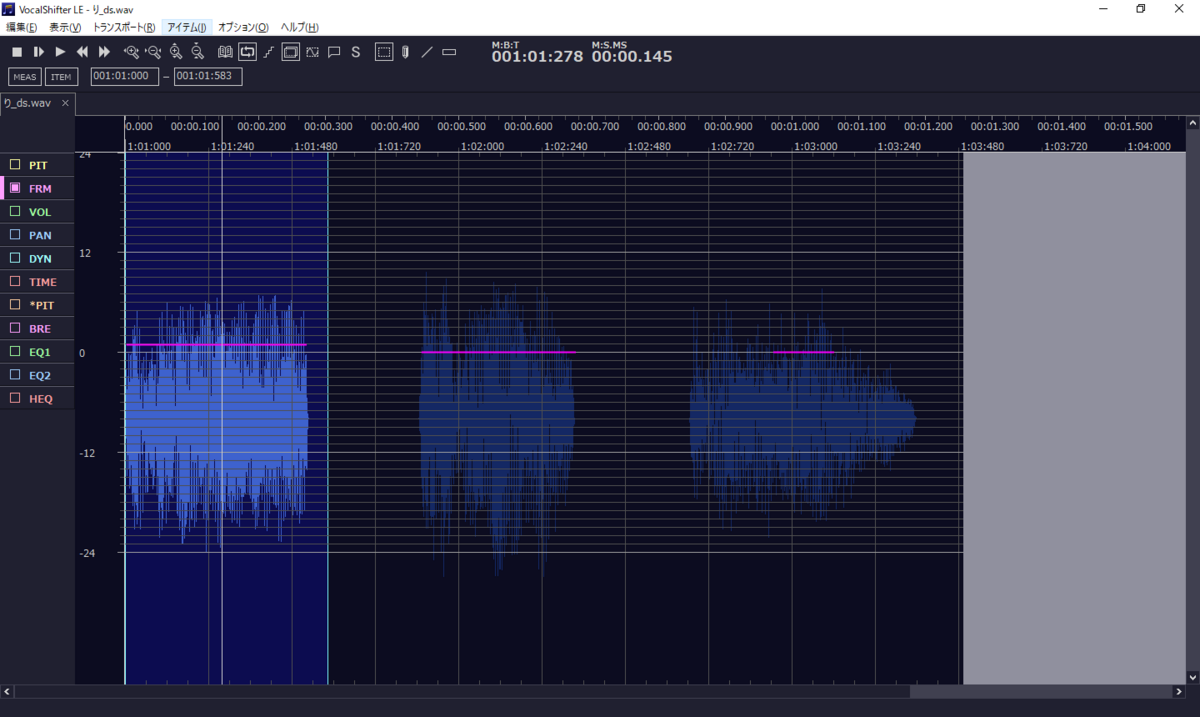Click the ITEM button
Screen dimensions: 1200x717
coord(62,76)
